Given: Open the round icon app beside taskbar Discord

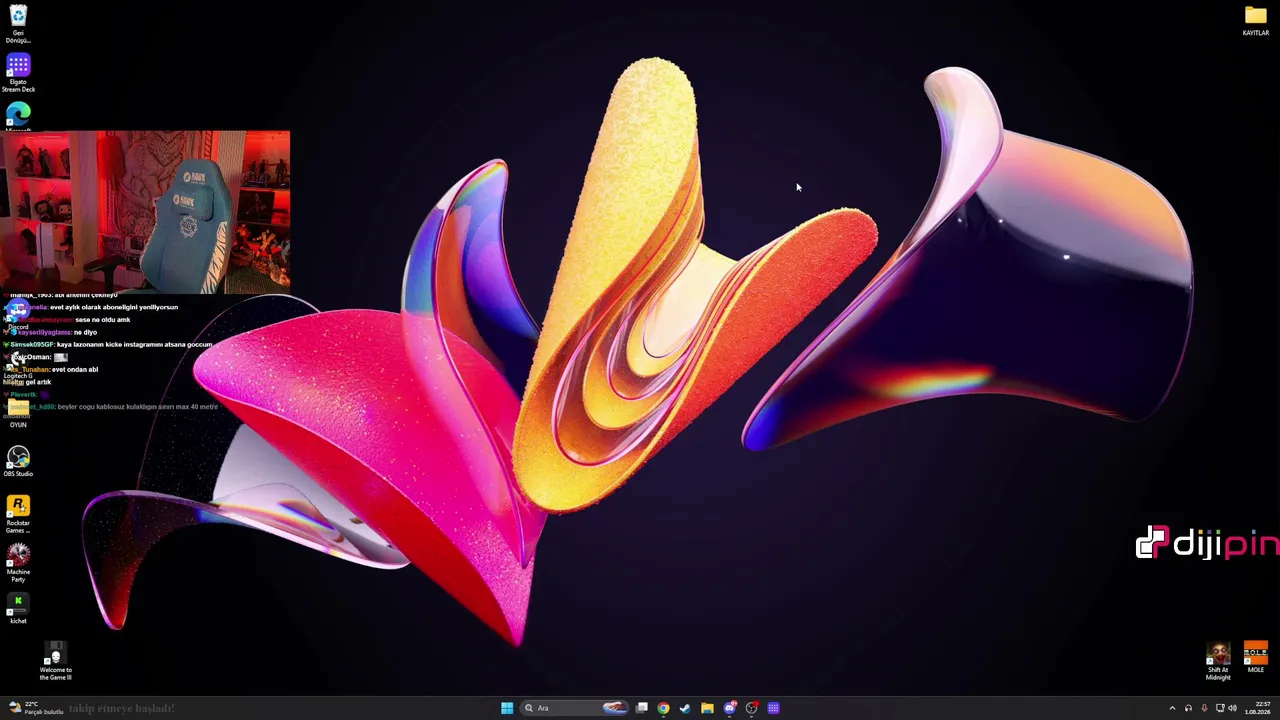Looking at the screenshot, I should click(752, 708).
